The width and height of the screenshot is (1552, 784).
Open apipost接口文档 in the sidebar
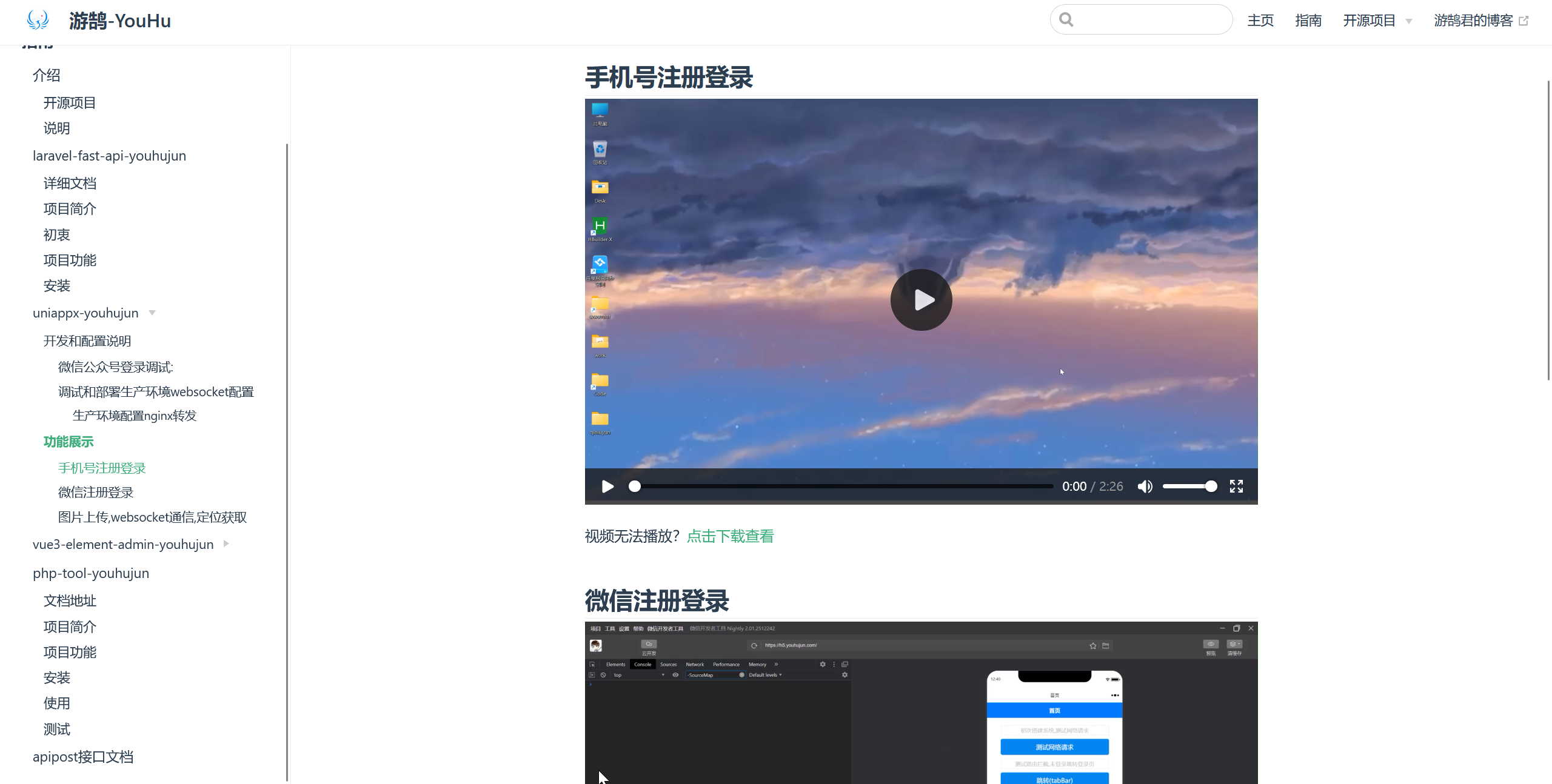83,757
